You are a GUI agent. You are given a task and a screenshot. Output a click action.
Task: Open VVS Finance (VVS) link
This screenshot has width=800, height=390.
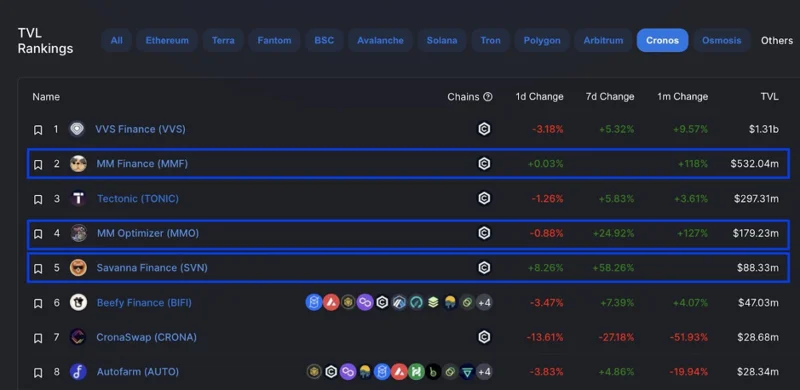(140, 129)
